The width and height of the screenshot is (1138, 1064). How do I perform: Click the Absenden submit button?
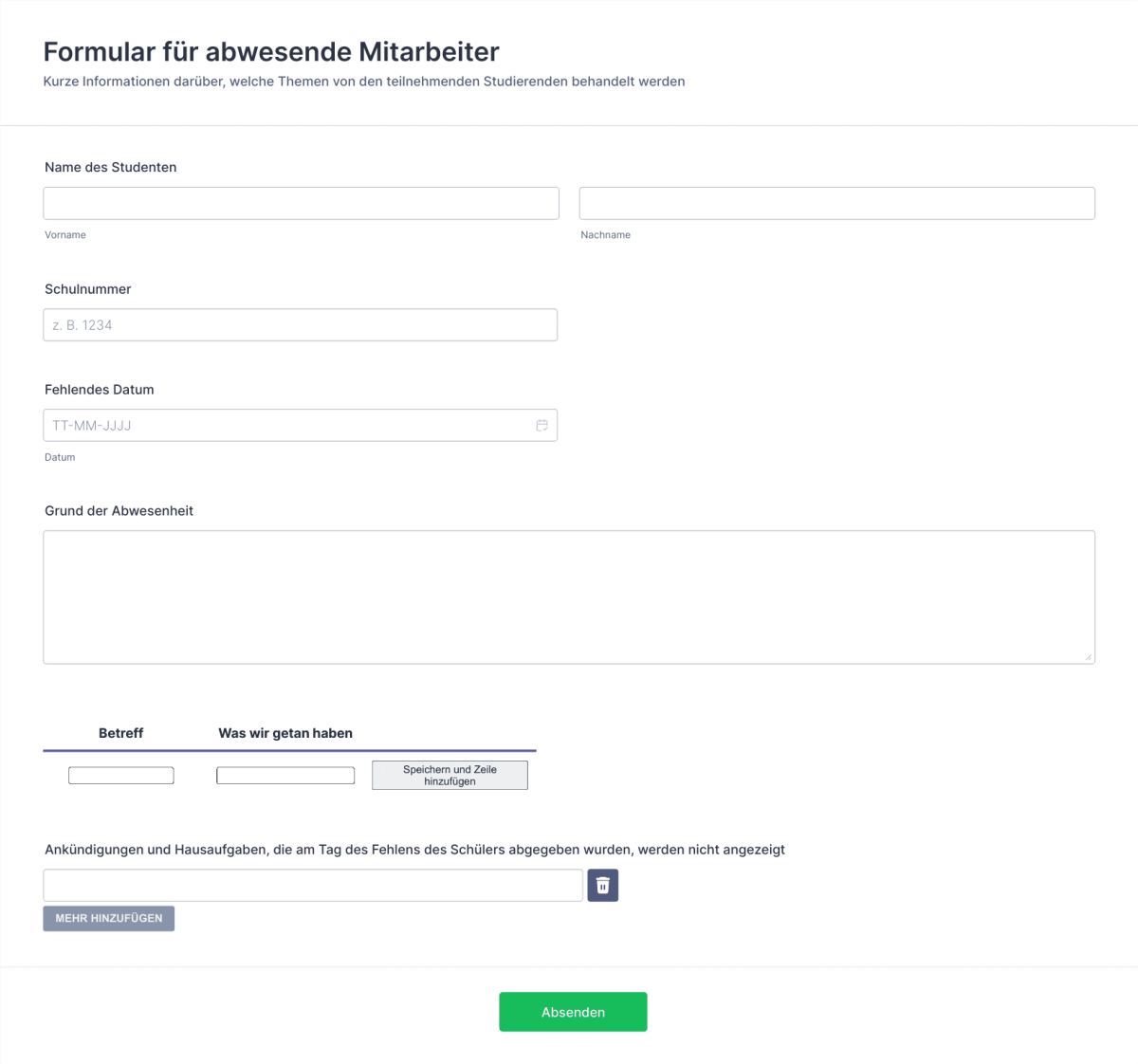point(573,1011)
